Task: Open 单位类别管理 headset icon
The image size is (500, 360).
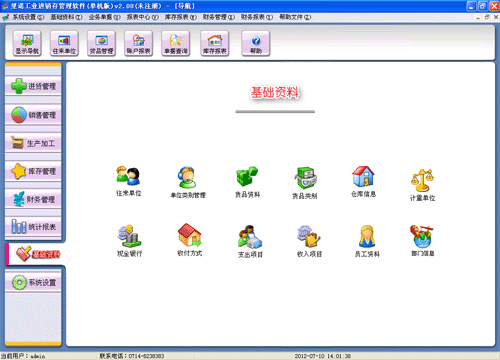Action: 187,177
